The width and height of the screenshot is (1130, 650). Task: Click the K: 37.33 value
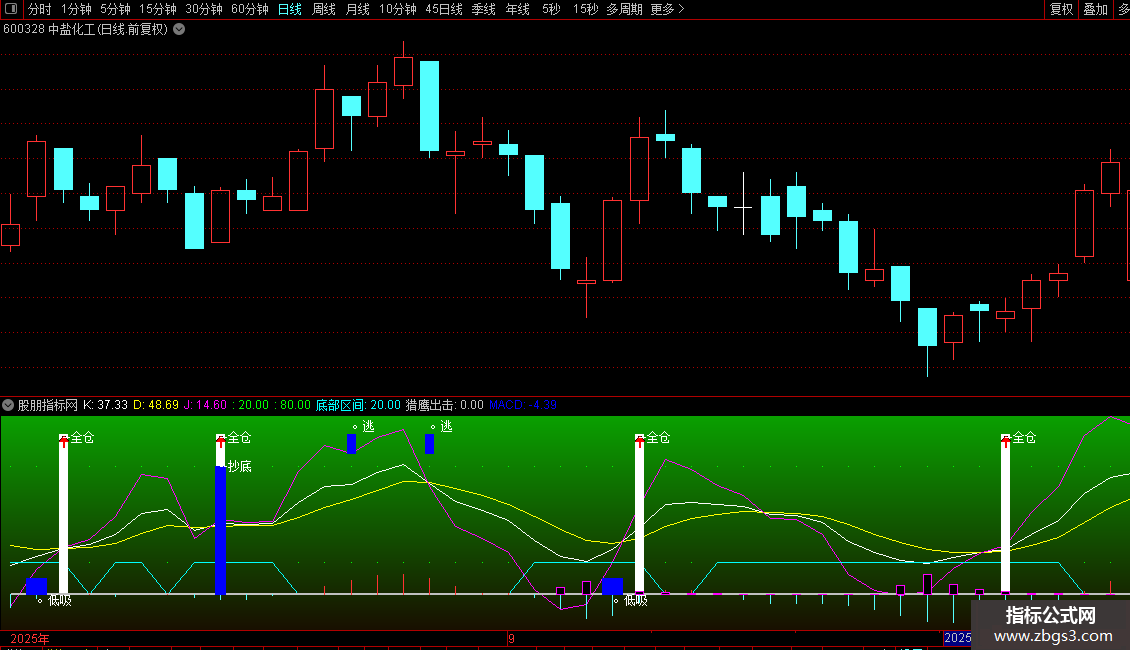tap(105, 405)
